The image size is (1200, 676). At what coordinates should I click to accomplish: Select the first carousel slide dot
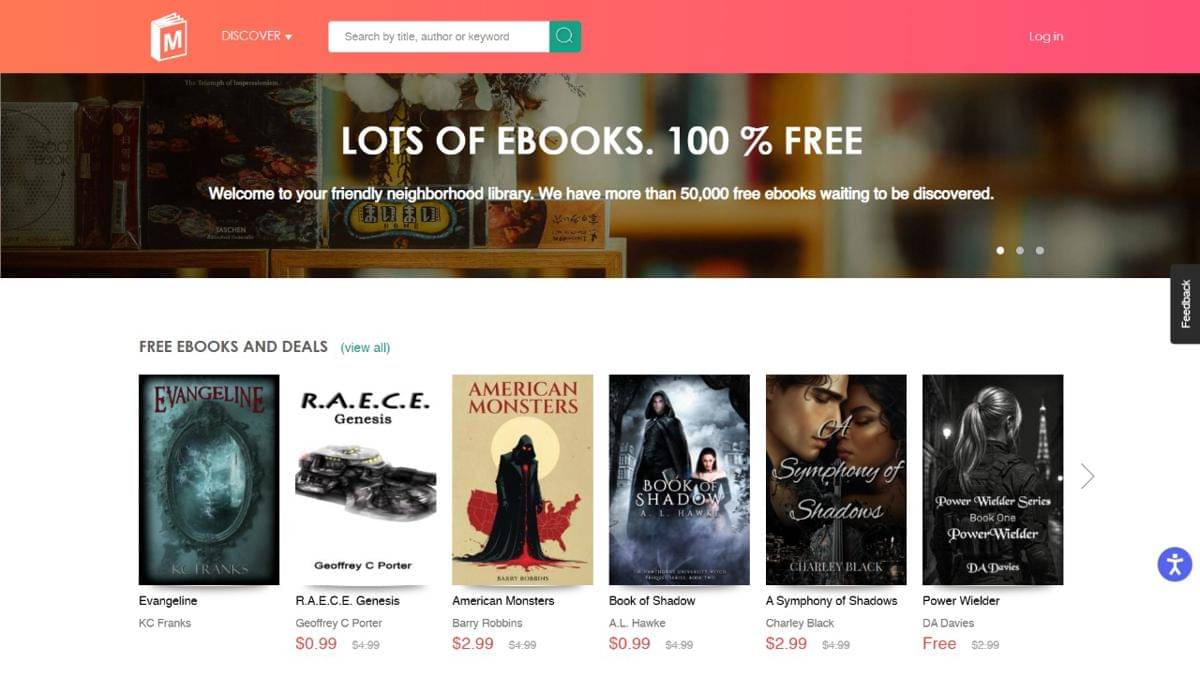(1000, 250)
